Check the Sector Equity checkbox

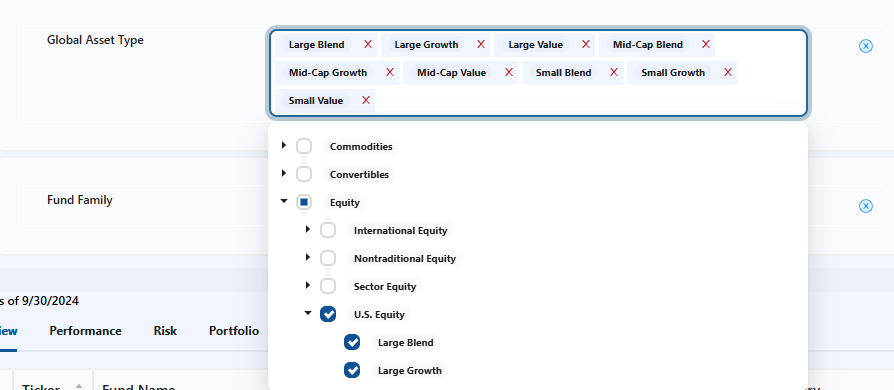click(x=328, y=286)
